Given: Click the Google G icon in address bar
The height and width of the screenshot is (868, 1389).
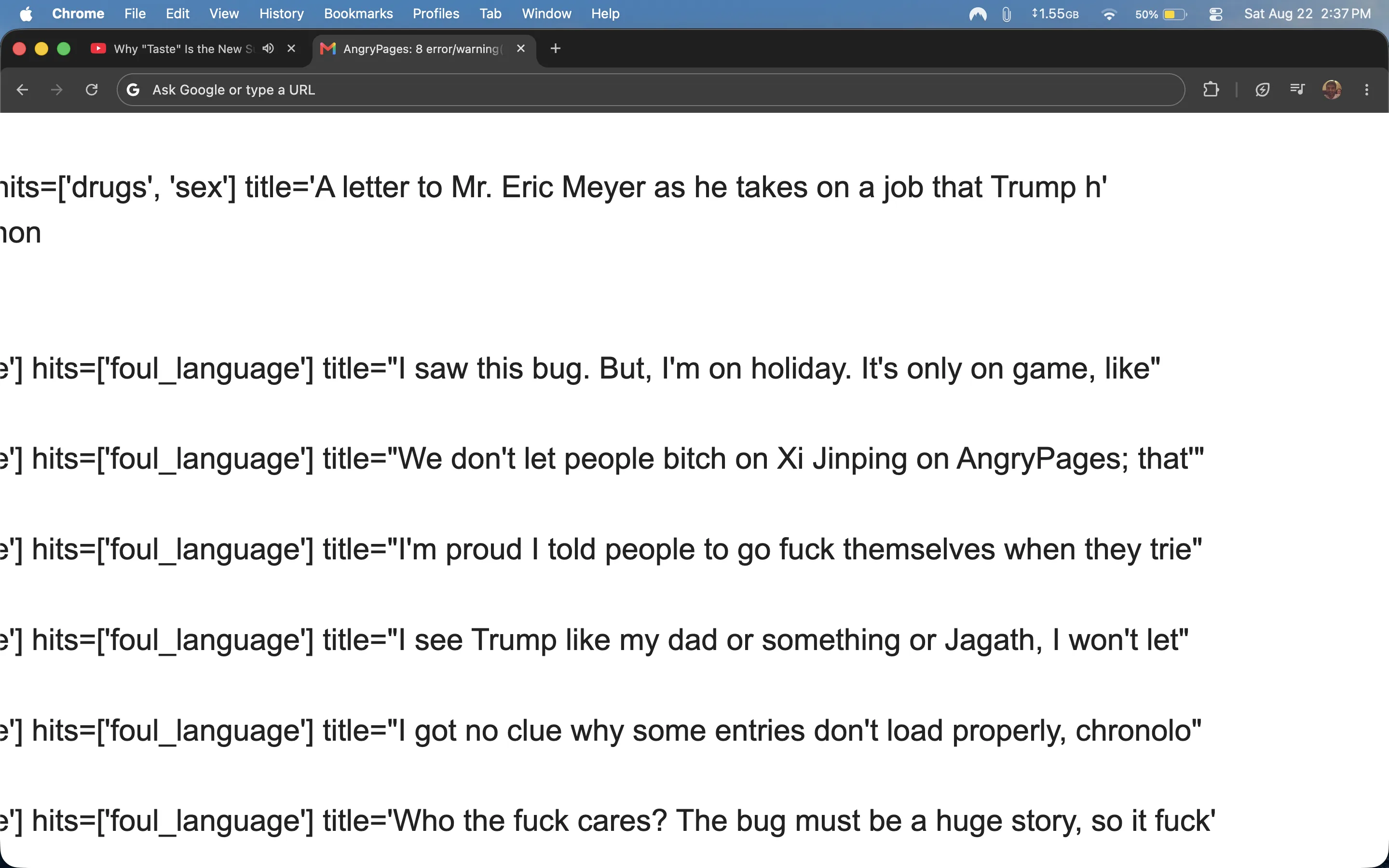Looking at the screenshot, I should 133,90.
